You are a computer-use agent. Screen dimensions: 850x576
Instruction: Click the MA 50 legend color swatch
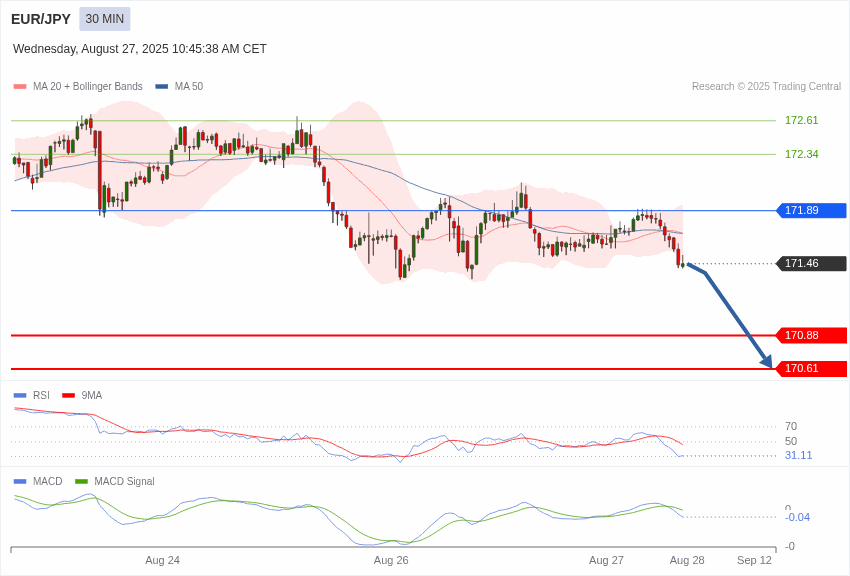pyautogui.click(x=162, y=86)
